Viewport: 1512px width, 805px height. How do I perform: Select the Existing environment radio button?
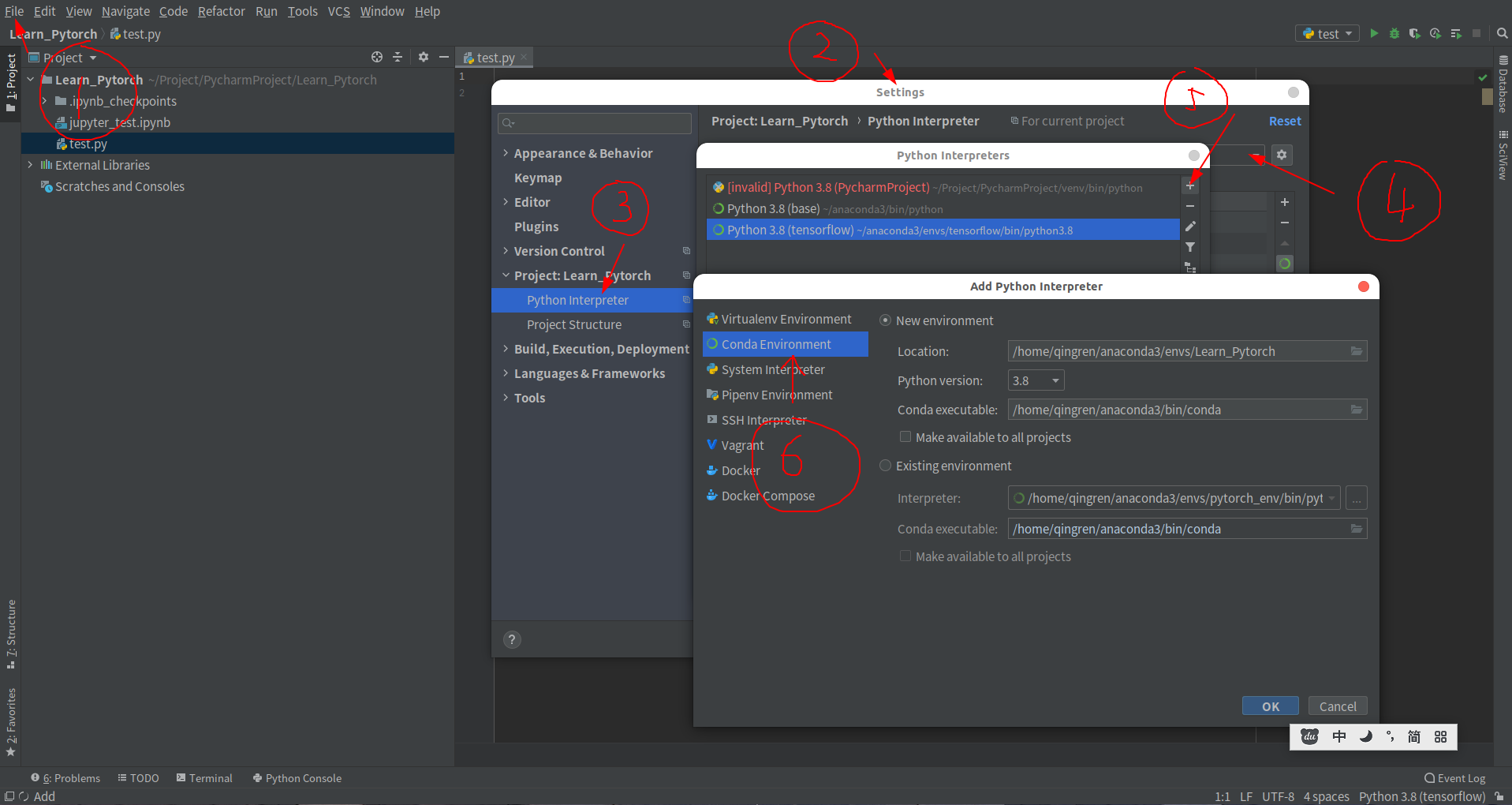(x=886, y=466)
